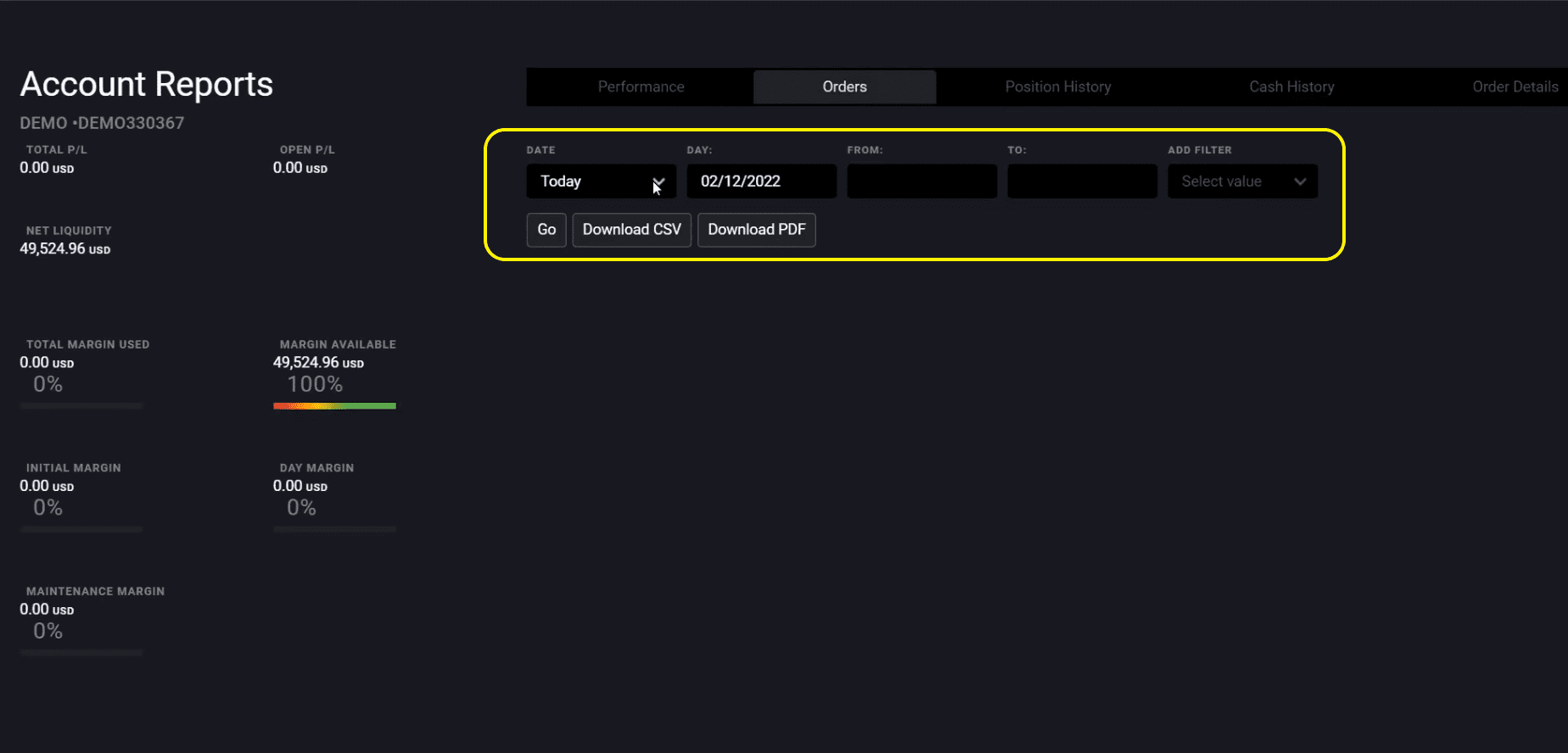This screenshot has width=1568, height=753.
Task: Switch to the Orders tab
Action: pyautogui.click(x=844, y=86)
